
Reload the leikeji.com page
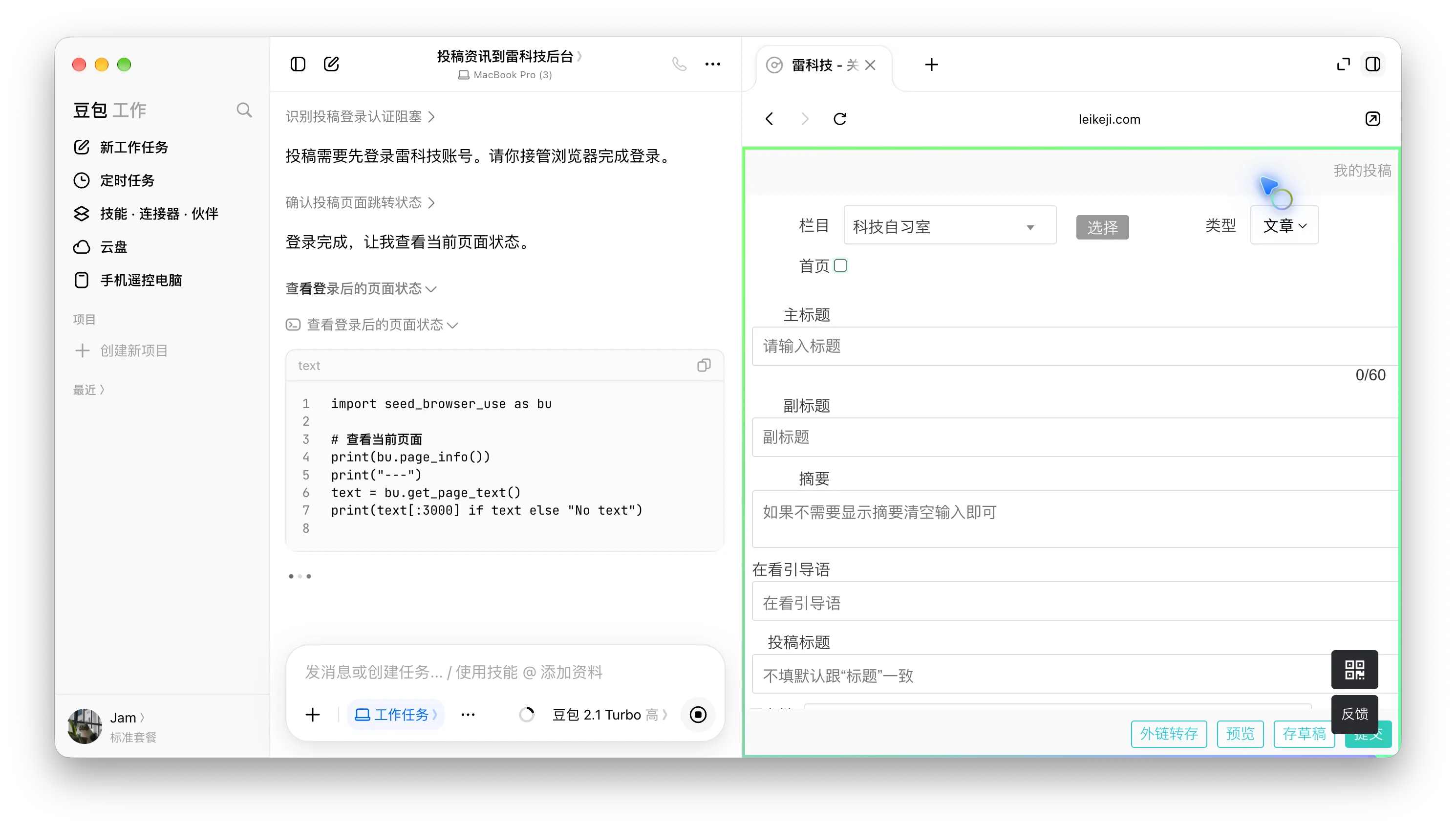click(840, 119)
